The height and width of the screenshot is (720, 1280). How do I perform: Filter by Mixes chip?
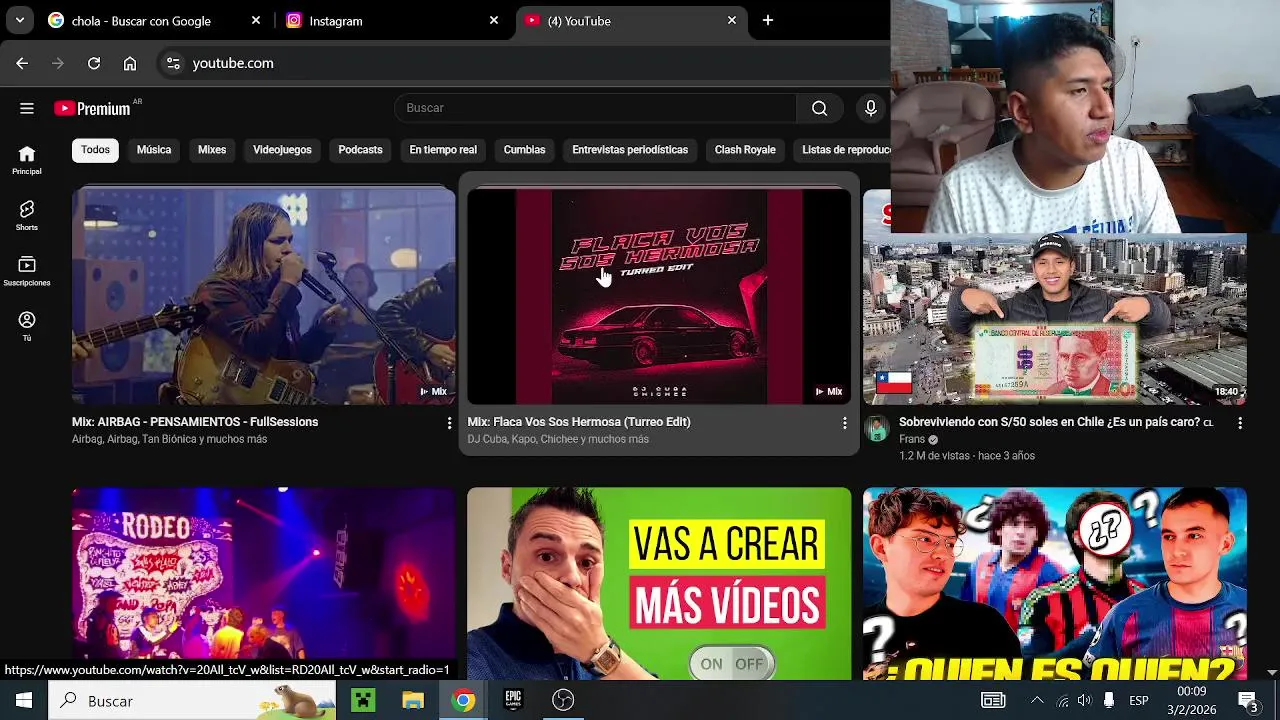tap(212, 150)
